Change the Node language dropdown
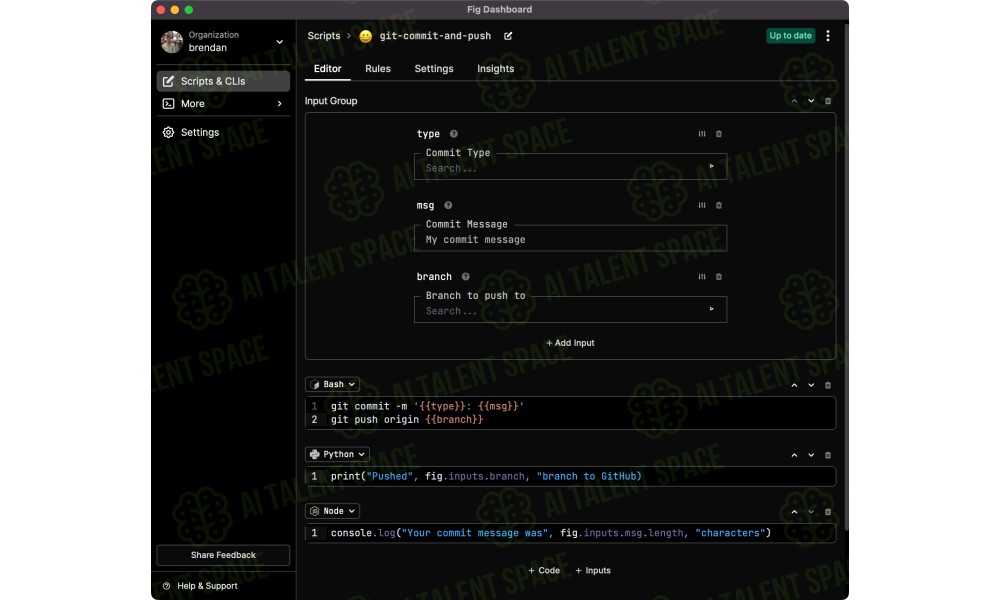 point(332,511)
